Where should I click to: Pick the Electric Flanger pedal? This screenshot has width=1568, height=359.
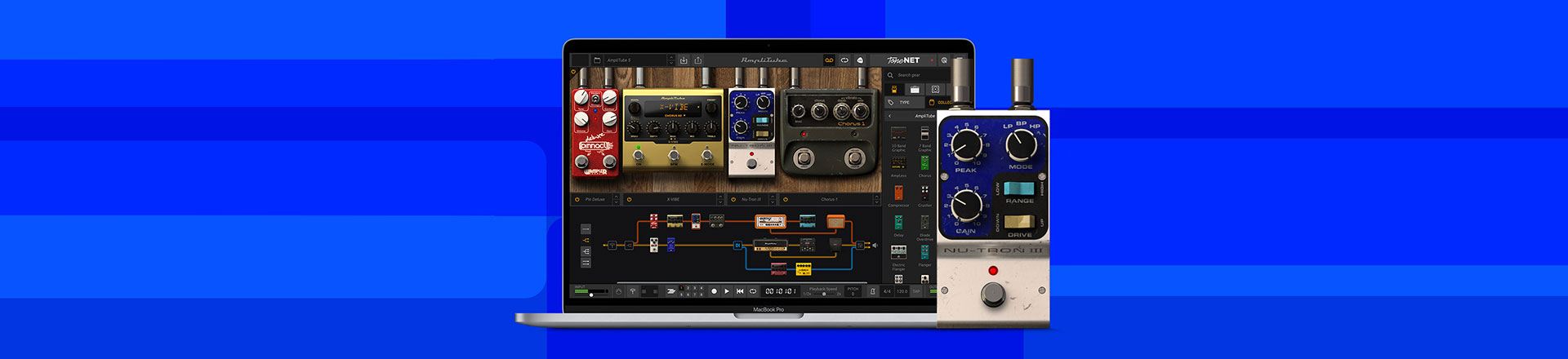pos(898,257)
